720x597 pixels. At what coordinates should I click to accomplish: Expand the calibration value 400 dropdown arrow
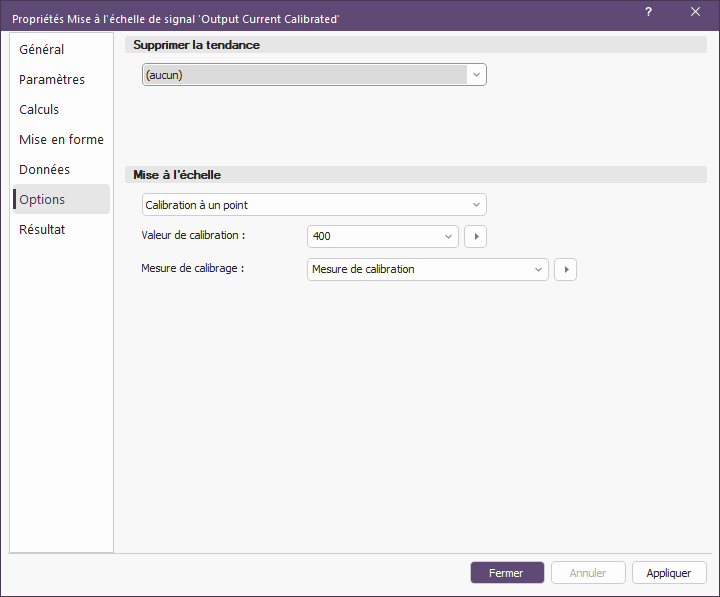(x=448, y=237)
